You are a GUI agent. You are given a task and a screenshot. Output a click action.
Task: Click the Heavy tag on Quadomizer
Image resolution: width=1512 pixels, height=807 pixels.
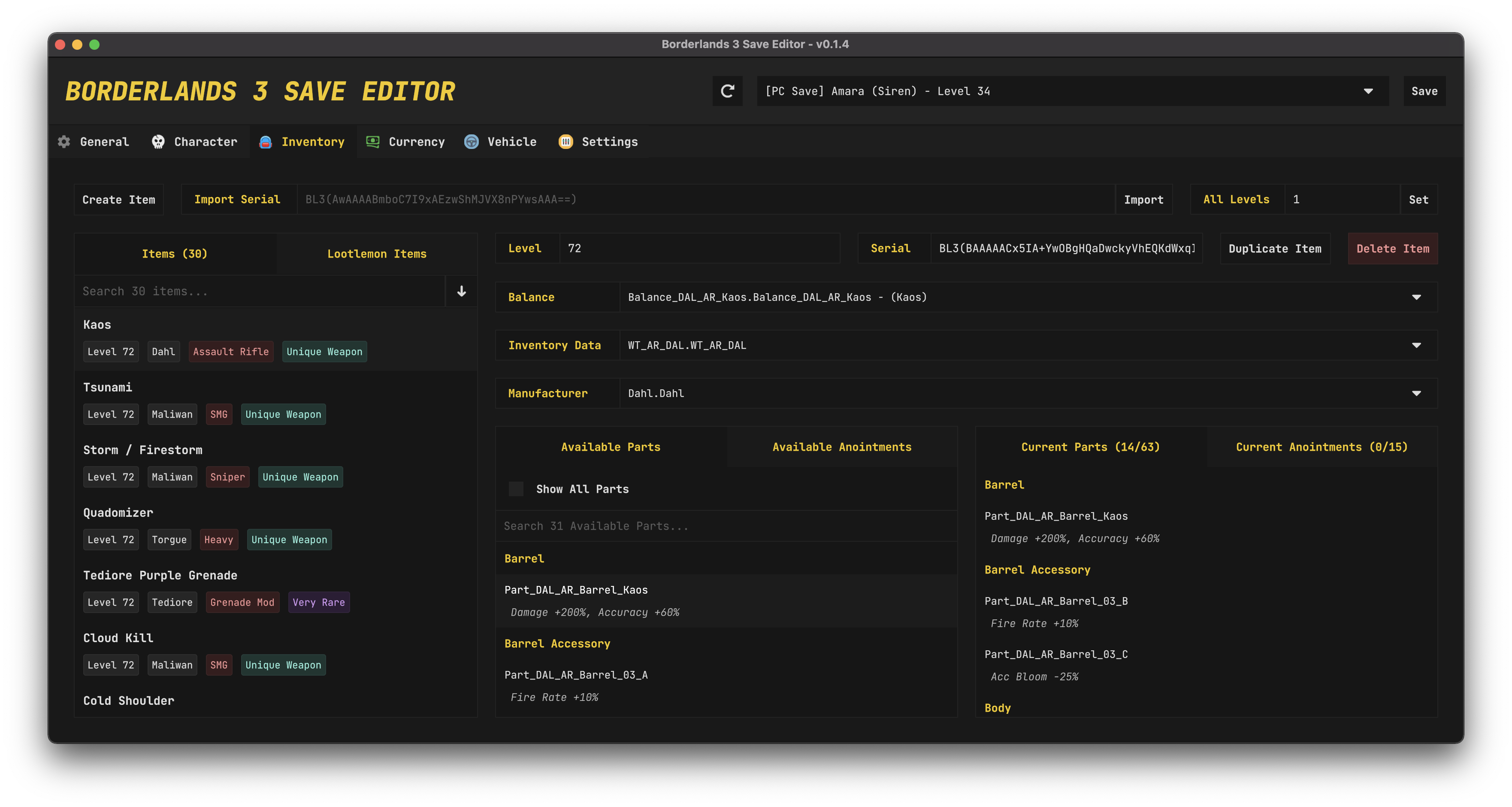pyautogui.click(x=219, y=539)
